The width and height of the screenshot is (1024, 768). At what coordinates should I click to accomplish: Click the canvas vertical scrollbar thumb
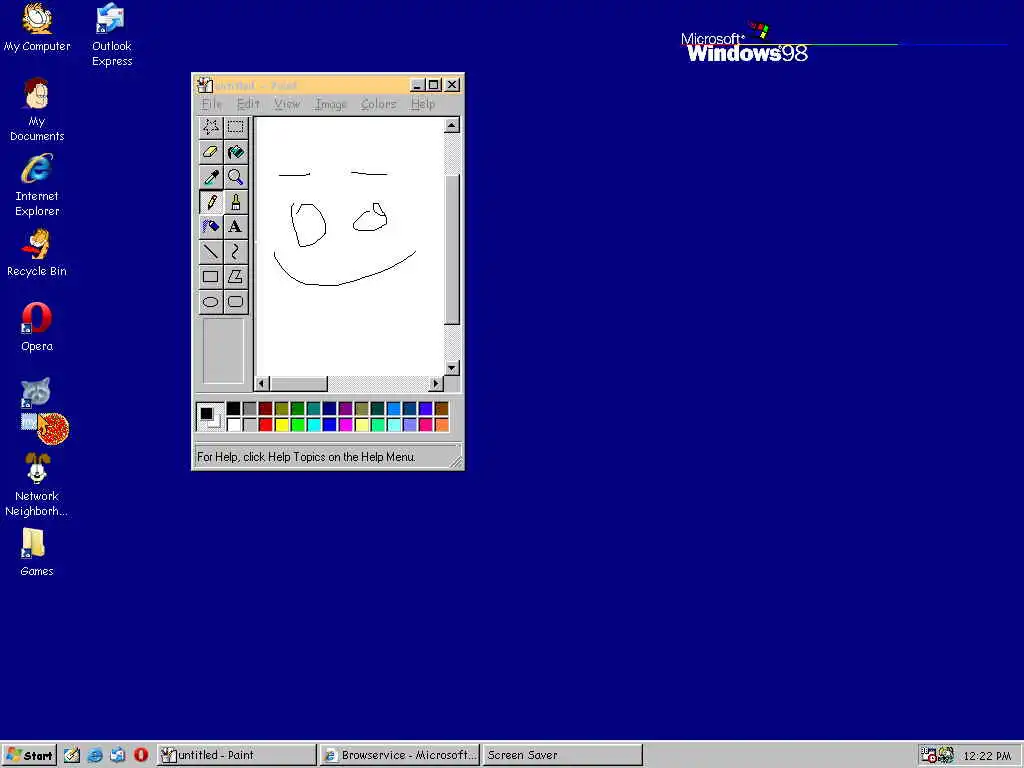click(452, 249)
